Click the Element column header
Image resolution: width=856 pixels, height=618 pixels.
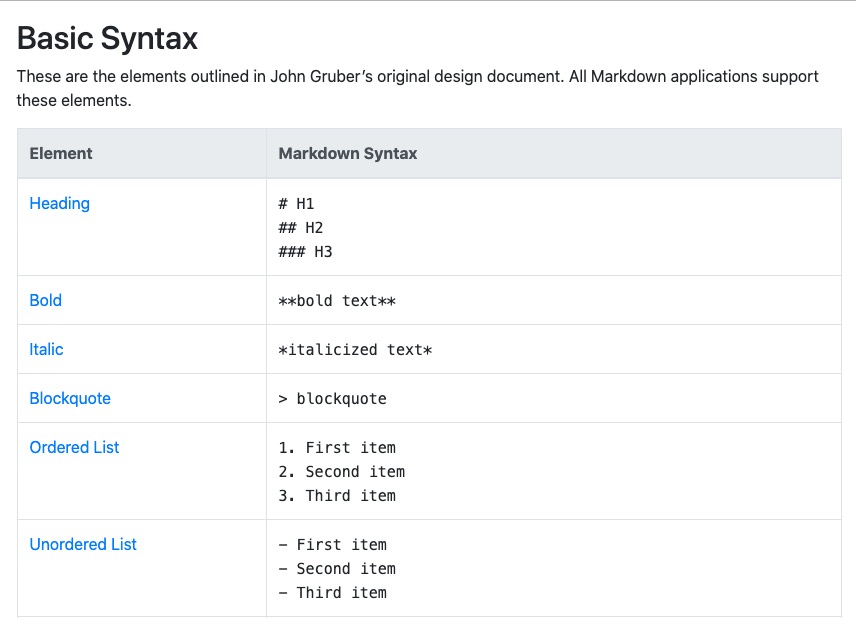tap(61, 153)
